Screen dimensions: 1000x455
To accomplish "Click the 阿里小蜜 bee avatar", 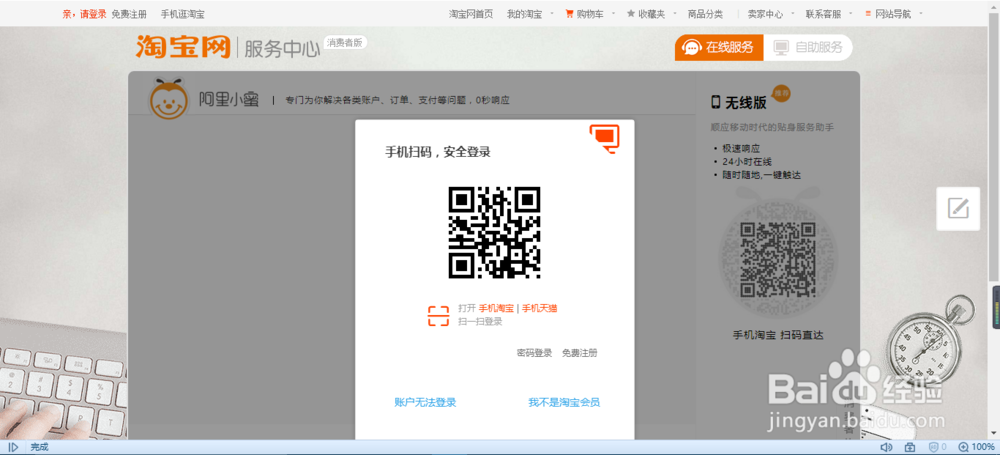I will click(168, 100).
